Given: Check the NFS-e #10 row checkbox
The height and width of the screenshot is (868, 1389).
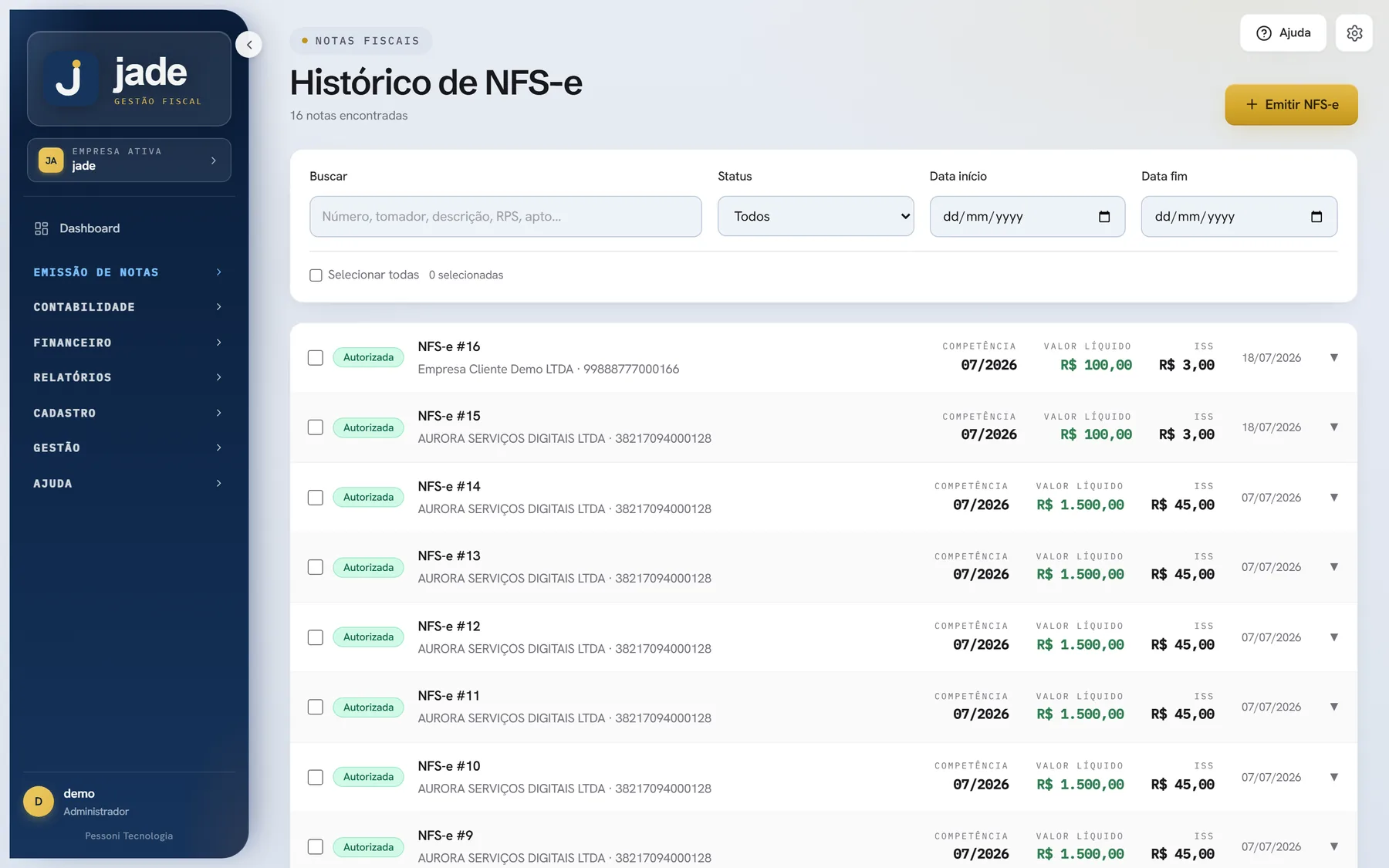Looking at the screenshot, I should coord(316,777).
